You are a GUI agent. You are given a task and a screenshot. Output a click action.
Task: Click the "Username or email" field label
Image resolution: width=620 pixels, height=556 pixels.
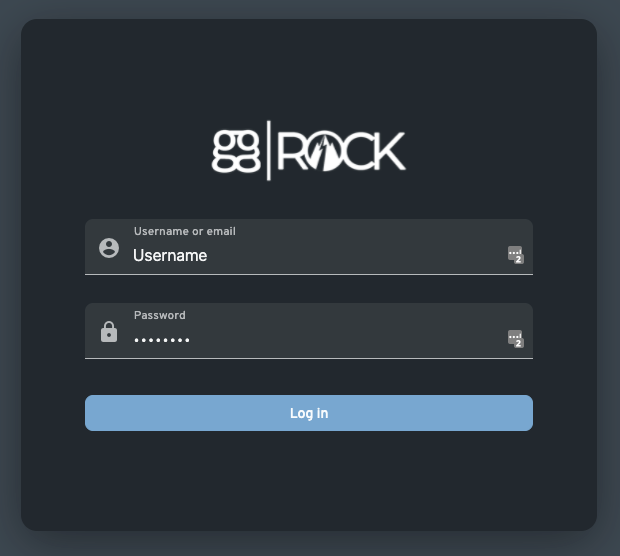coord(185,231)
